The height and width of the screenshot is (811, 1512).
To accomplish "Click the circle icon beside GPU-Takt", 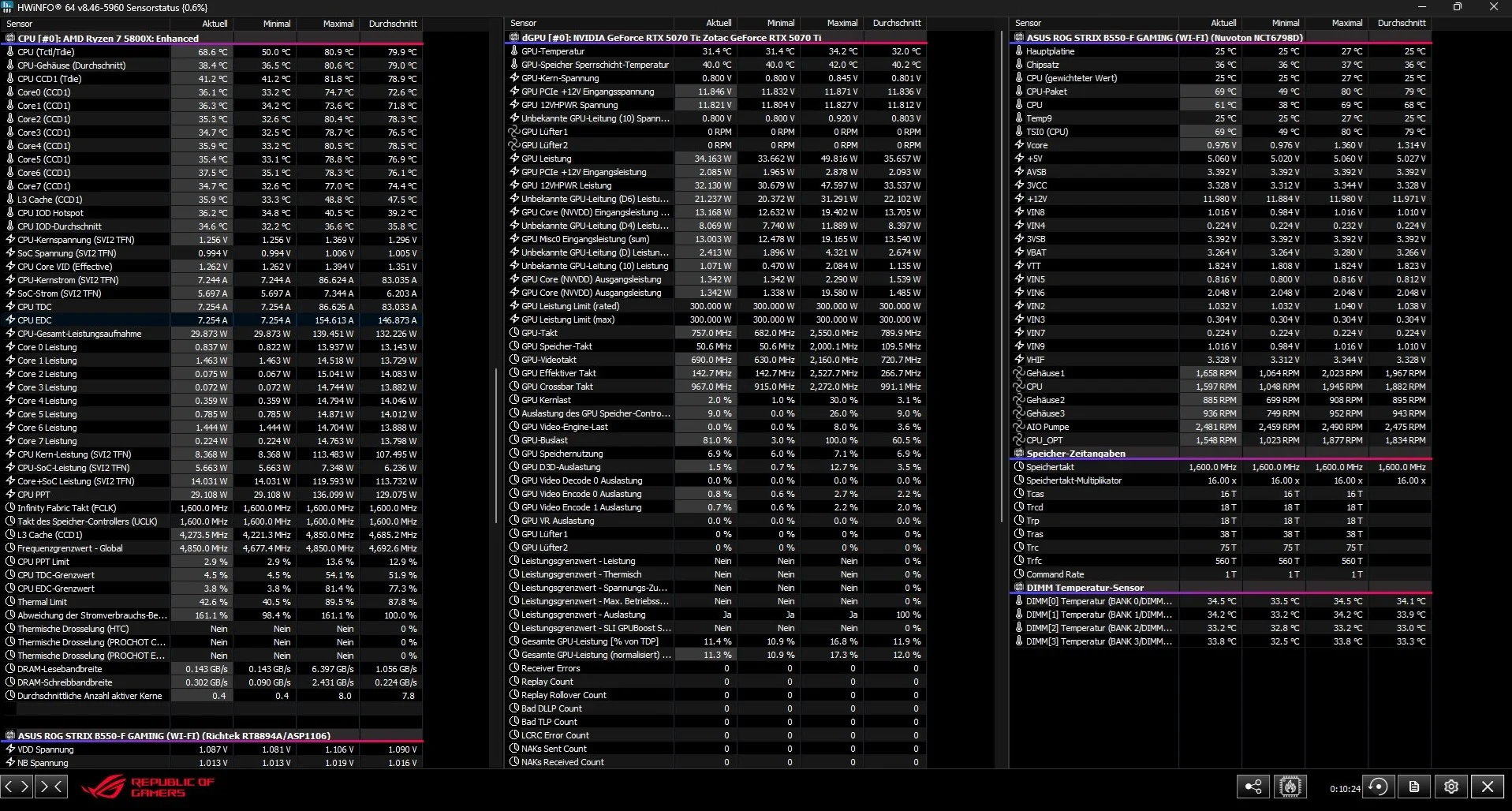I will [514, 333].
